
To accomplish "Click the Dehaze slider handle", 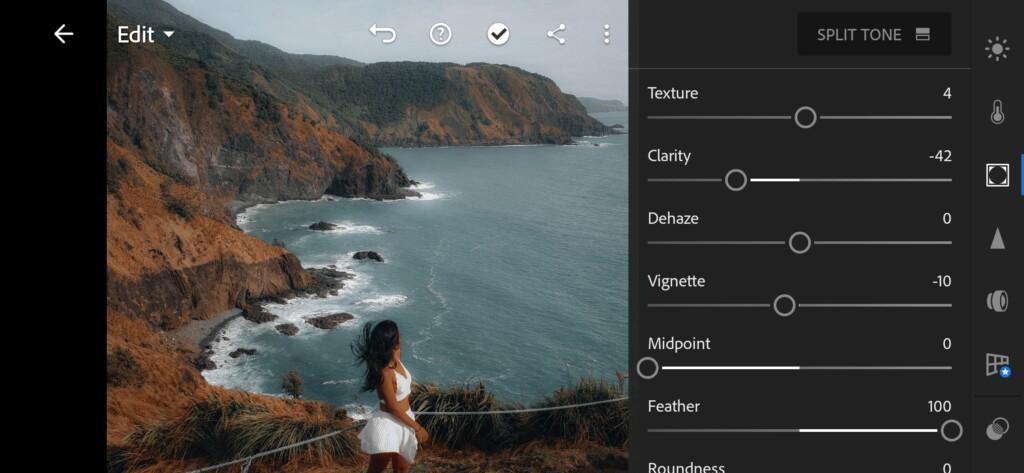I will click(799, 243).
